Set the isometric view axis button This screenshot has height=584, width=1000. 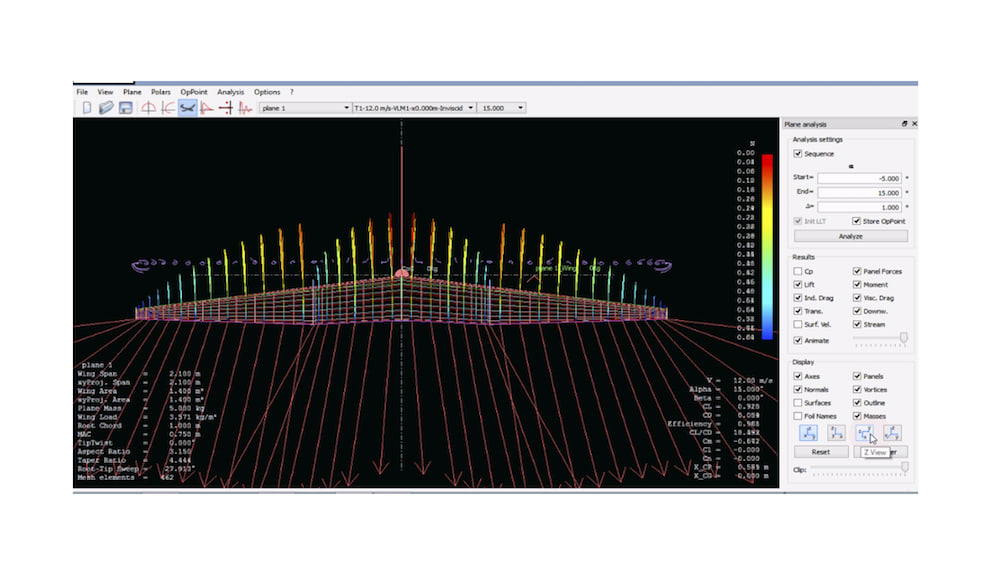tap(892, 433)
